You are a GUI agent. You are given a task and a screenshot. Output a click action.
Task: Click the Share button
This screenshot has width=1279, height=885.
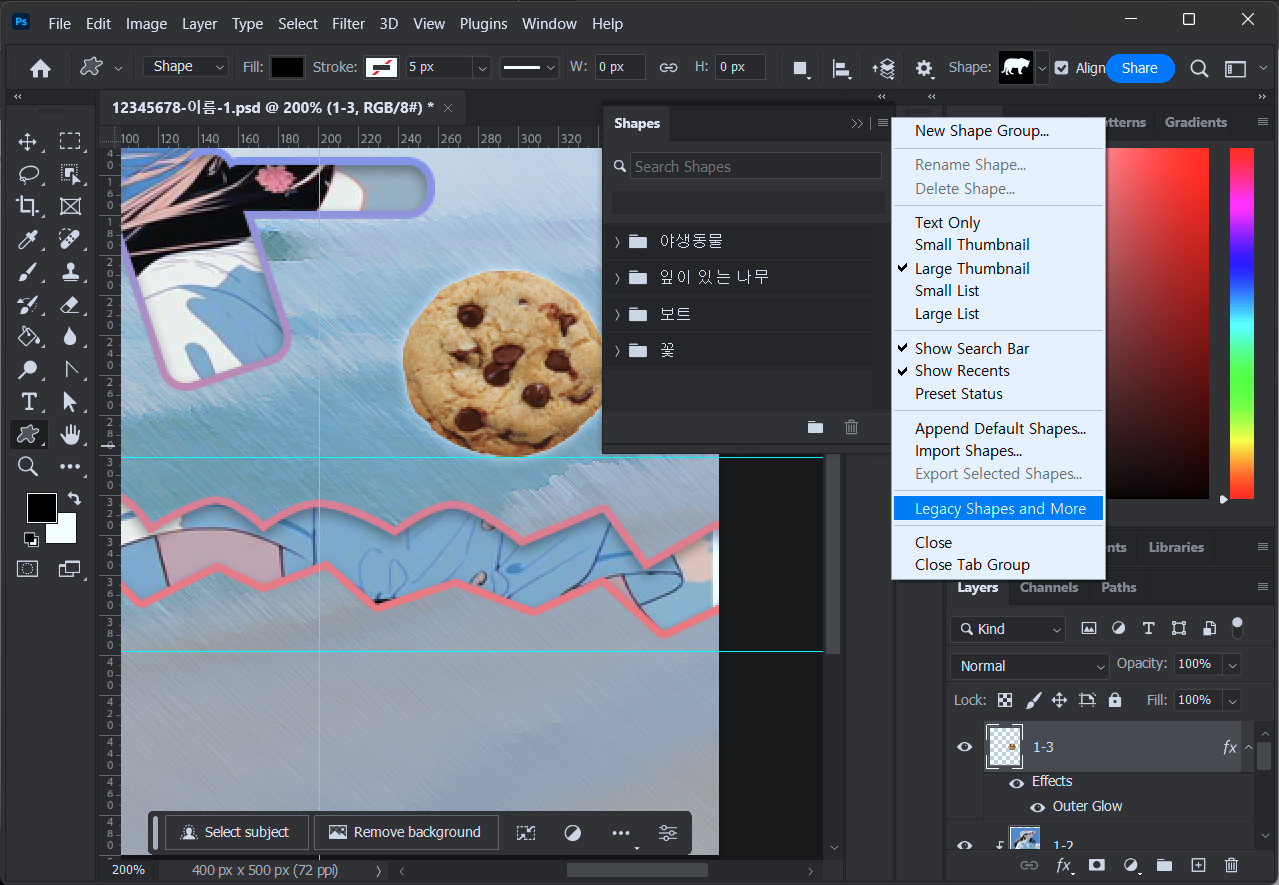(1140, 68)
